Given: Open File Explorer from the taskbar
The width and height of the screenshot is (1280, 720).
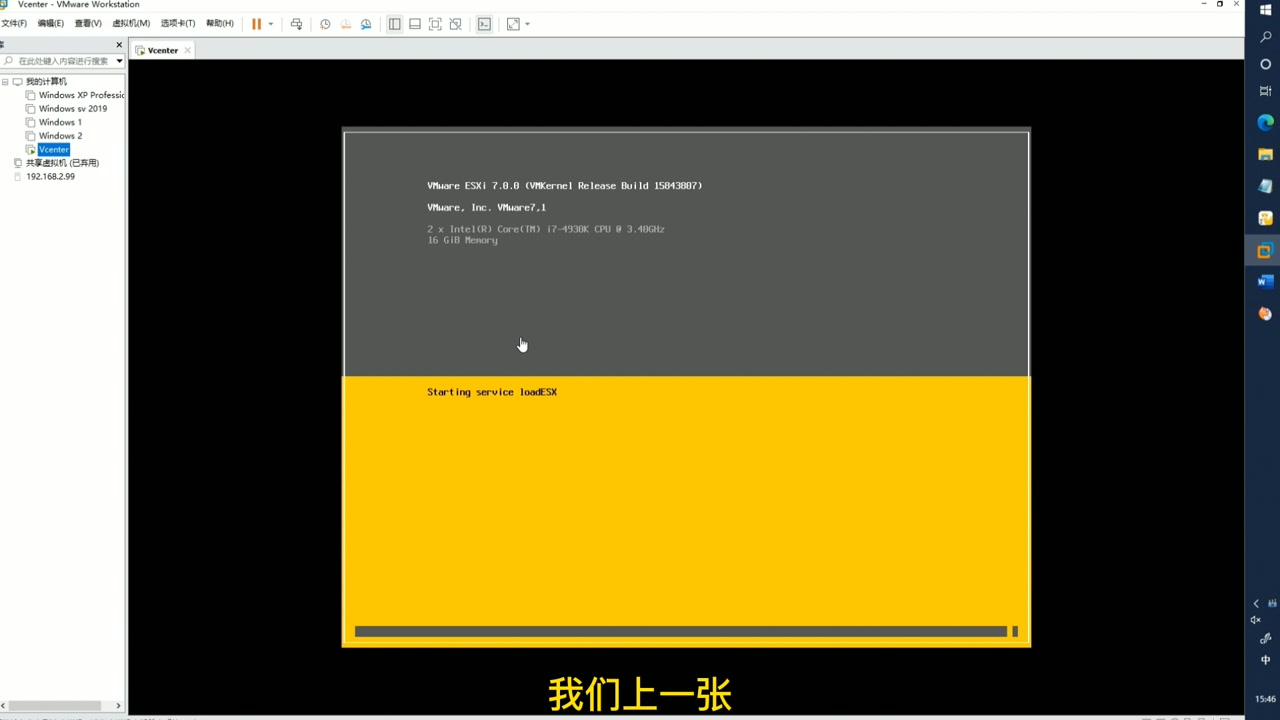Looking at the screenshot, I should pos(1265,155).
